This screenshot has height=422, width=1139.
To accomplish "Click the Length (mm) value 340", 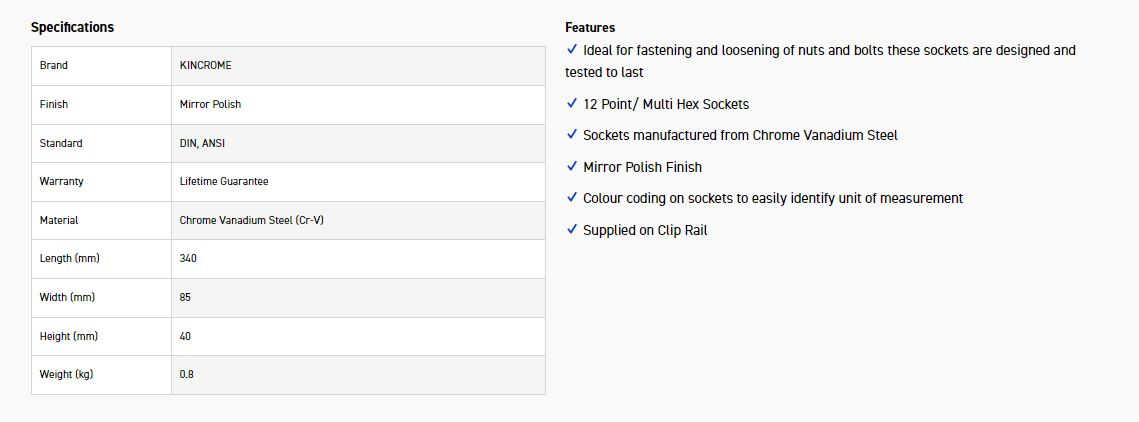I will tap(188, 258).
